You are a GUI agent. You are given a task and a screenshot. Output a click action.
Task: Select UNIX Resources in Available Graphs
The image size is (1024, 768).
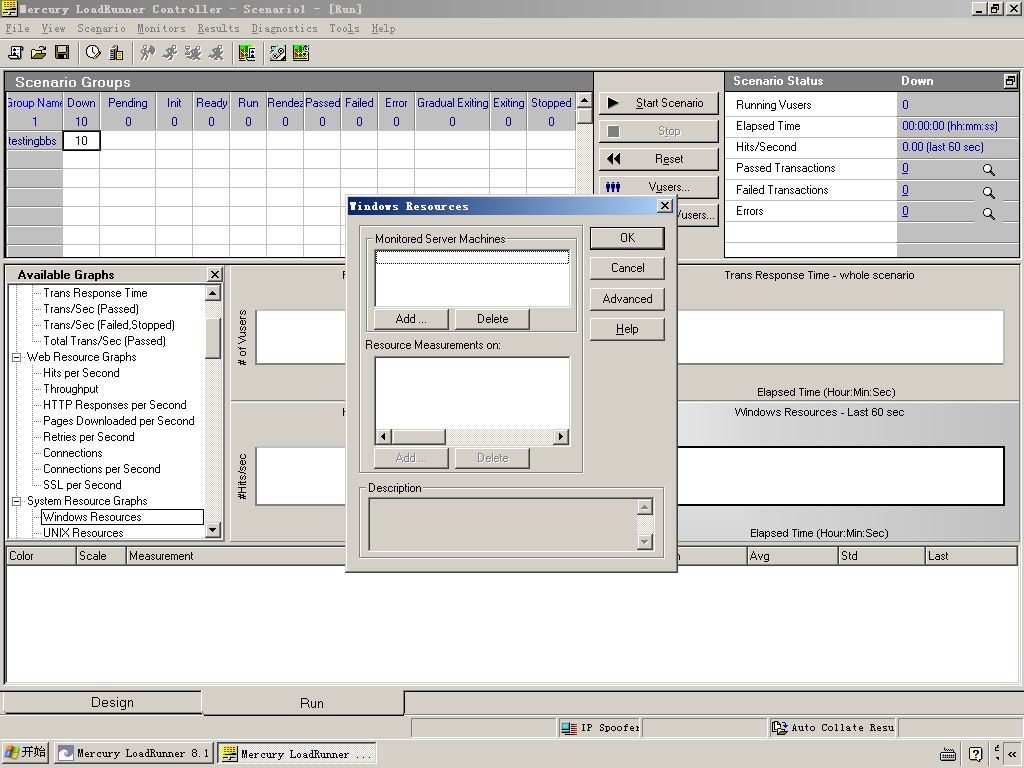coord(83,533)
